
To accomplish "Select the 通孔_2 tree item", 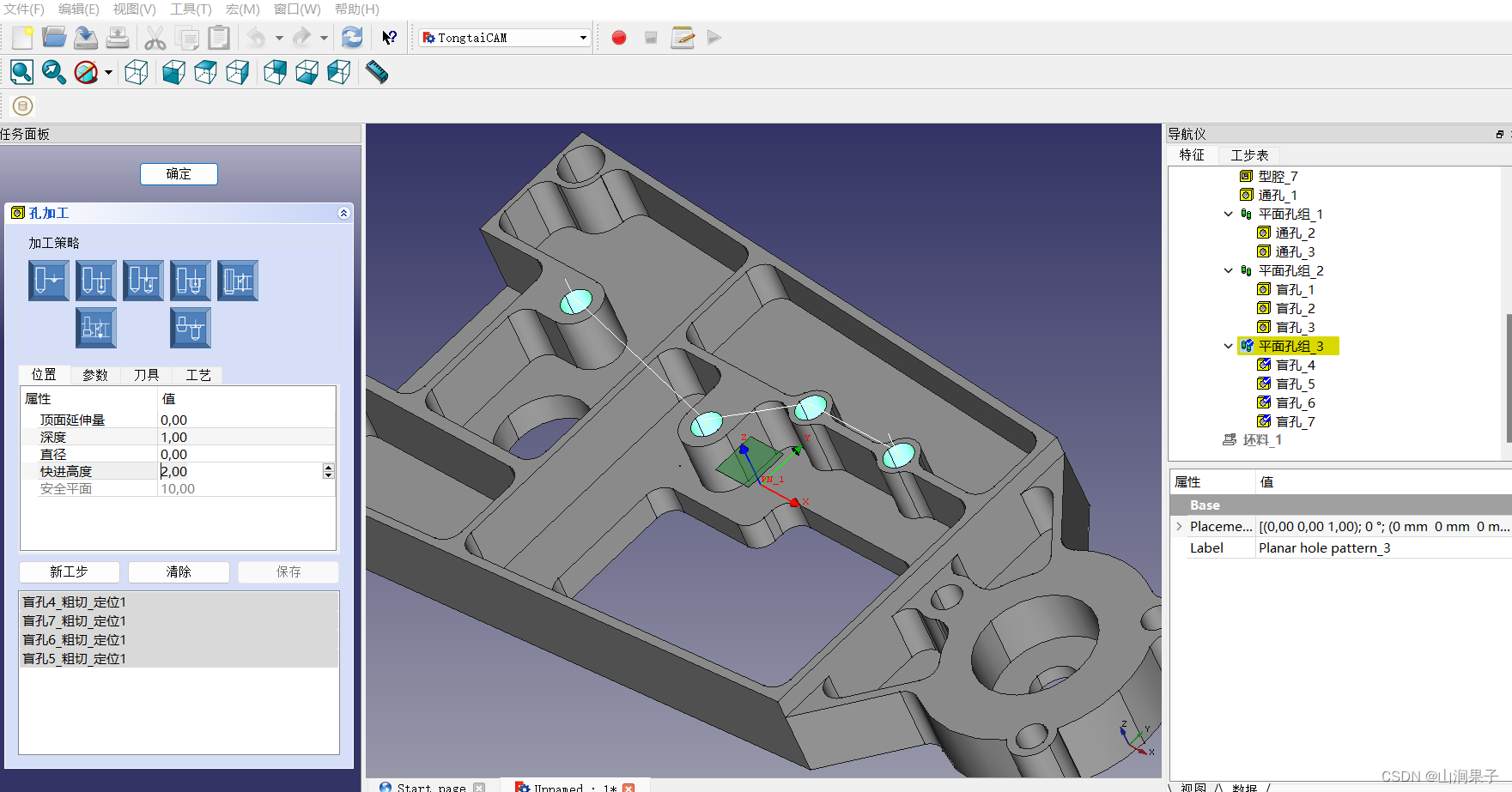I will (x=1286, y=233).
